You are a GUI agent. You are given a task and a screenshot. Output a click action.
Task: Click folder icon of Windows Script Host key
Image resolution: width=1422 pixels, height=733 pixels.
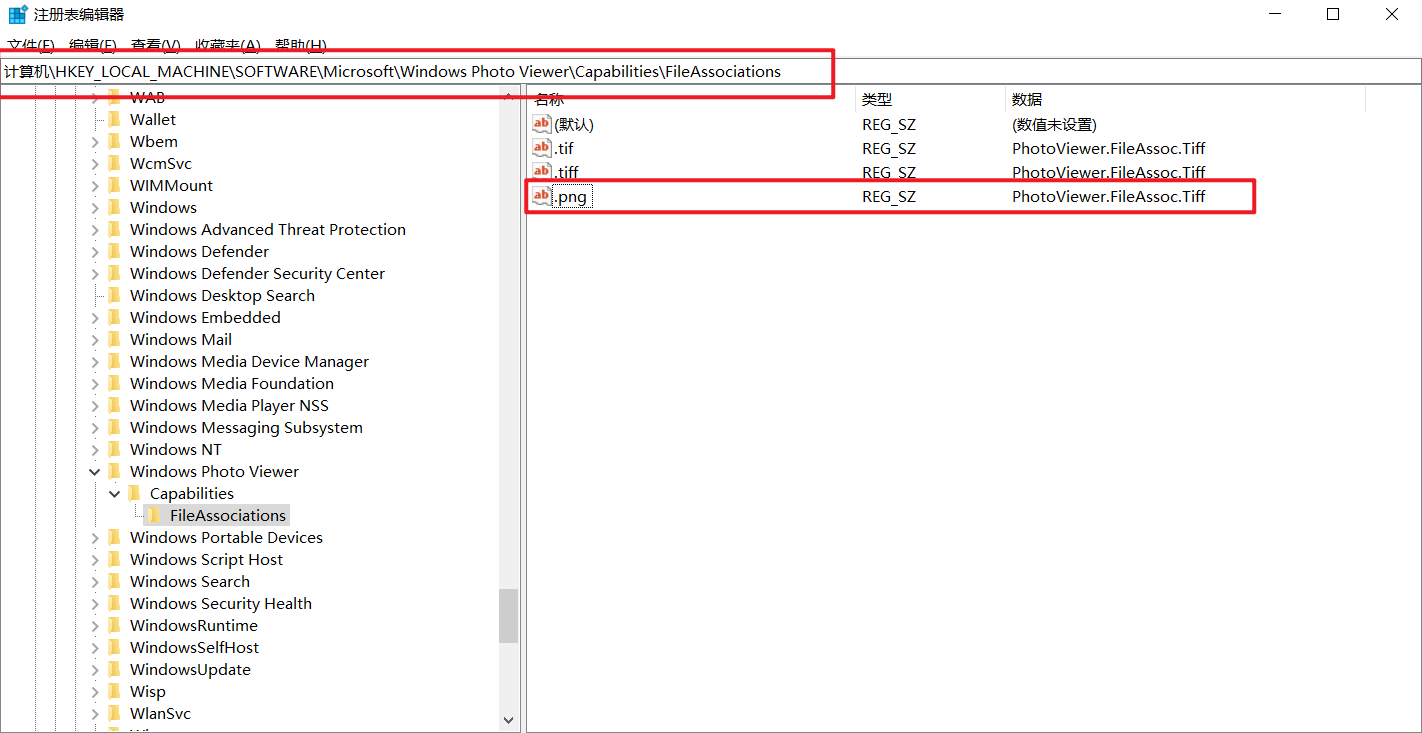tap(114, 559)
